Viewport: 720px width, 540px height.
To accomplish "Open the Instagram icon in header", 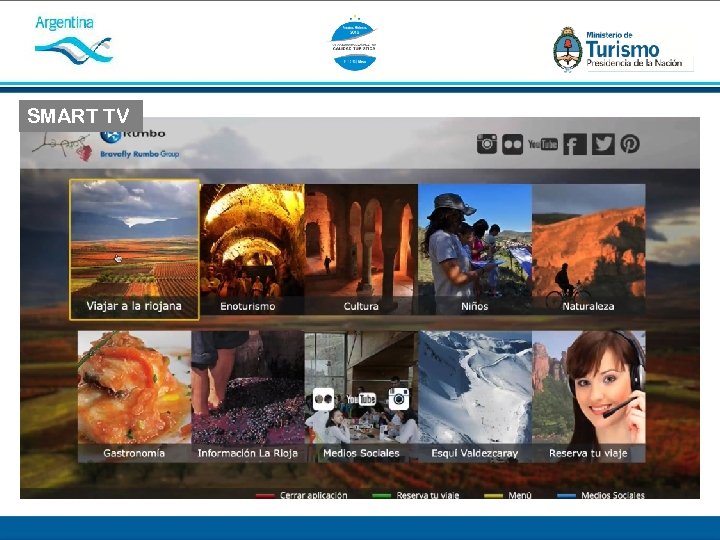I will pyautogui.click(x=487, y=144).
